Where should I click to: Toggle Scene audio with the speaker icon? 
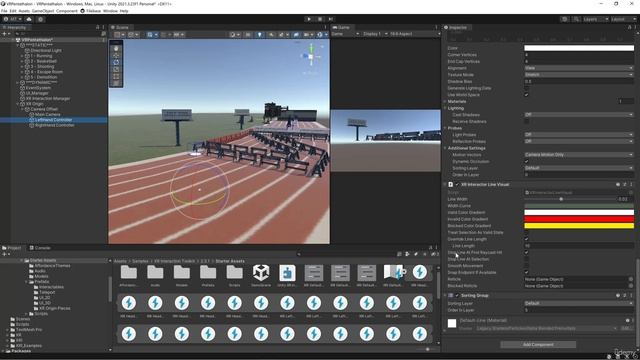click(x=271, y=35)
